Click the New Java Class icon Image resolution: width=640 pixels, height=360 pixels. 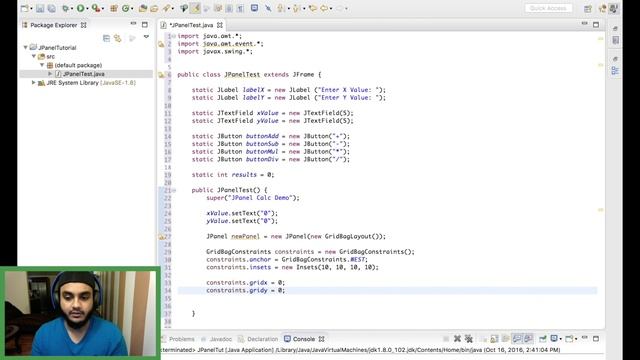point(126,8)
